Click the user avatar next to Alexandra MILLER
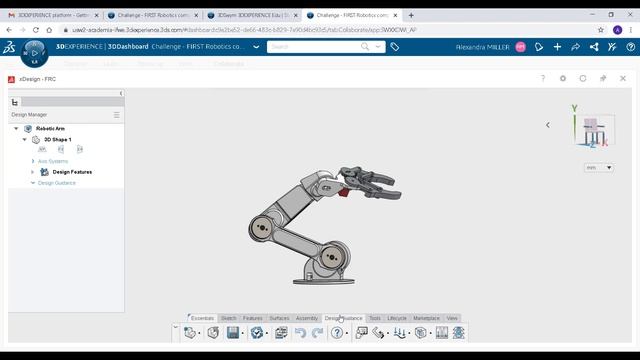 click(520, 47)
